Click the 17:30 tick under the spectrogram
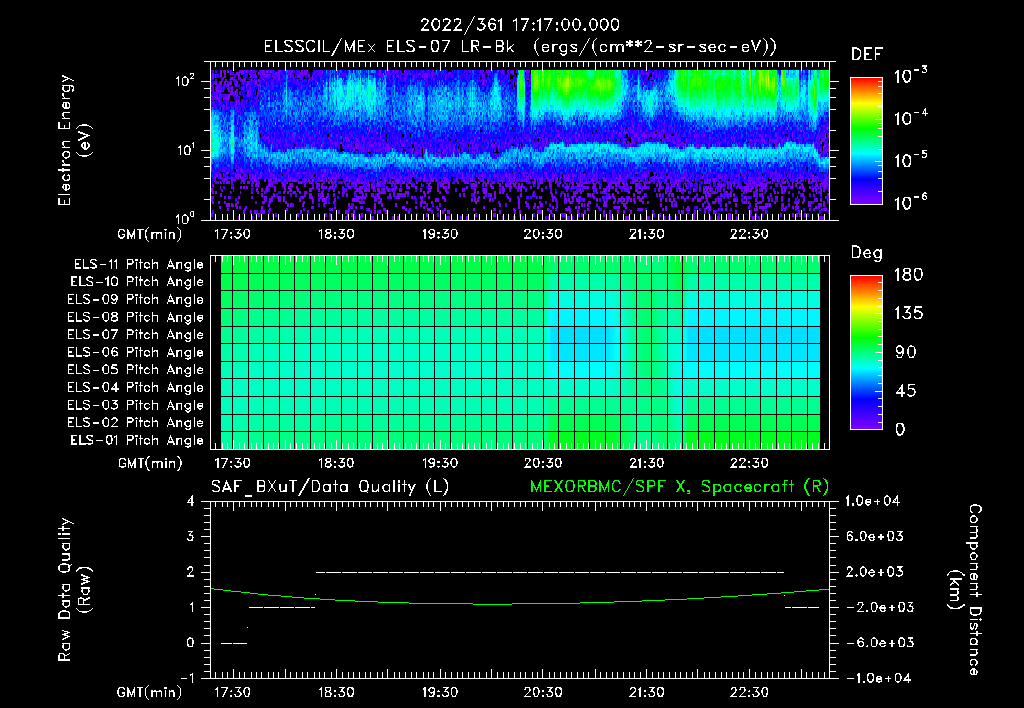The height and width of the screenshot is (708, 1024). [232, 234]
